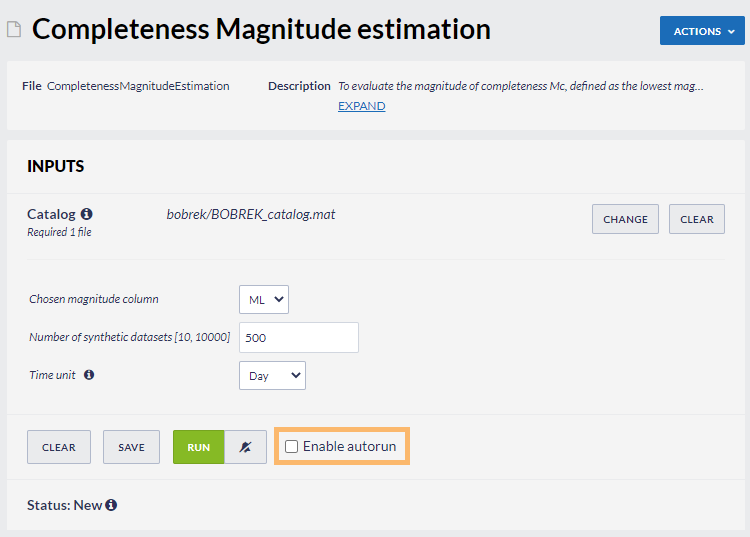
Task: Click the bobrek/BOBREK_catalog.mat file name
Action: [x=251, y=214]
